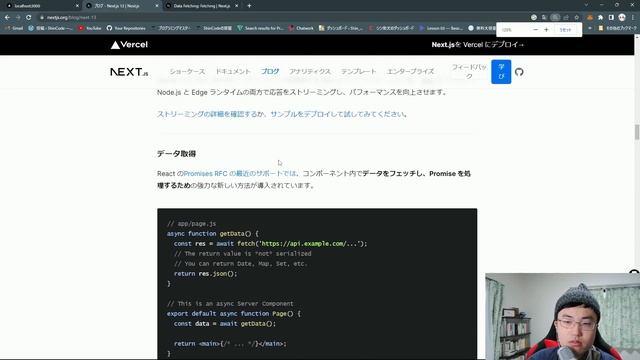Click the bookmark star icon
Viewport: 640px width, 360px height.
click(x=576, y=18)
